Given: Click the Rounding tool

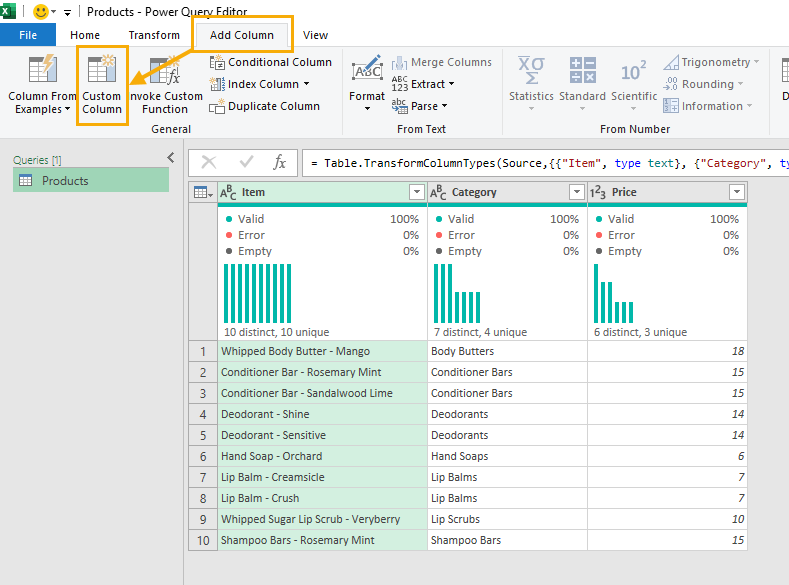Looking at the screenshot, I should (703, 84).
